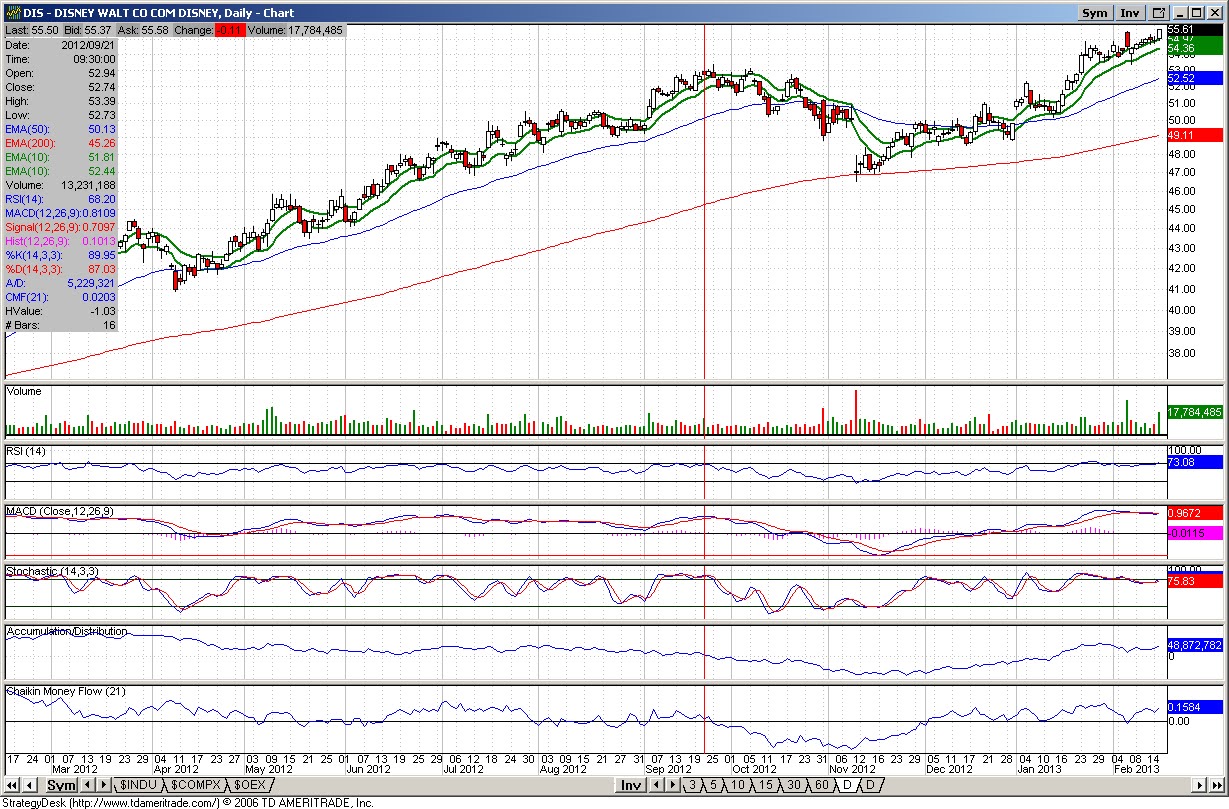This screenshot has height=809, width=1229.
Task: Click the Signal(12,26,9) data row
Action: point(62,227)
